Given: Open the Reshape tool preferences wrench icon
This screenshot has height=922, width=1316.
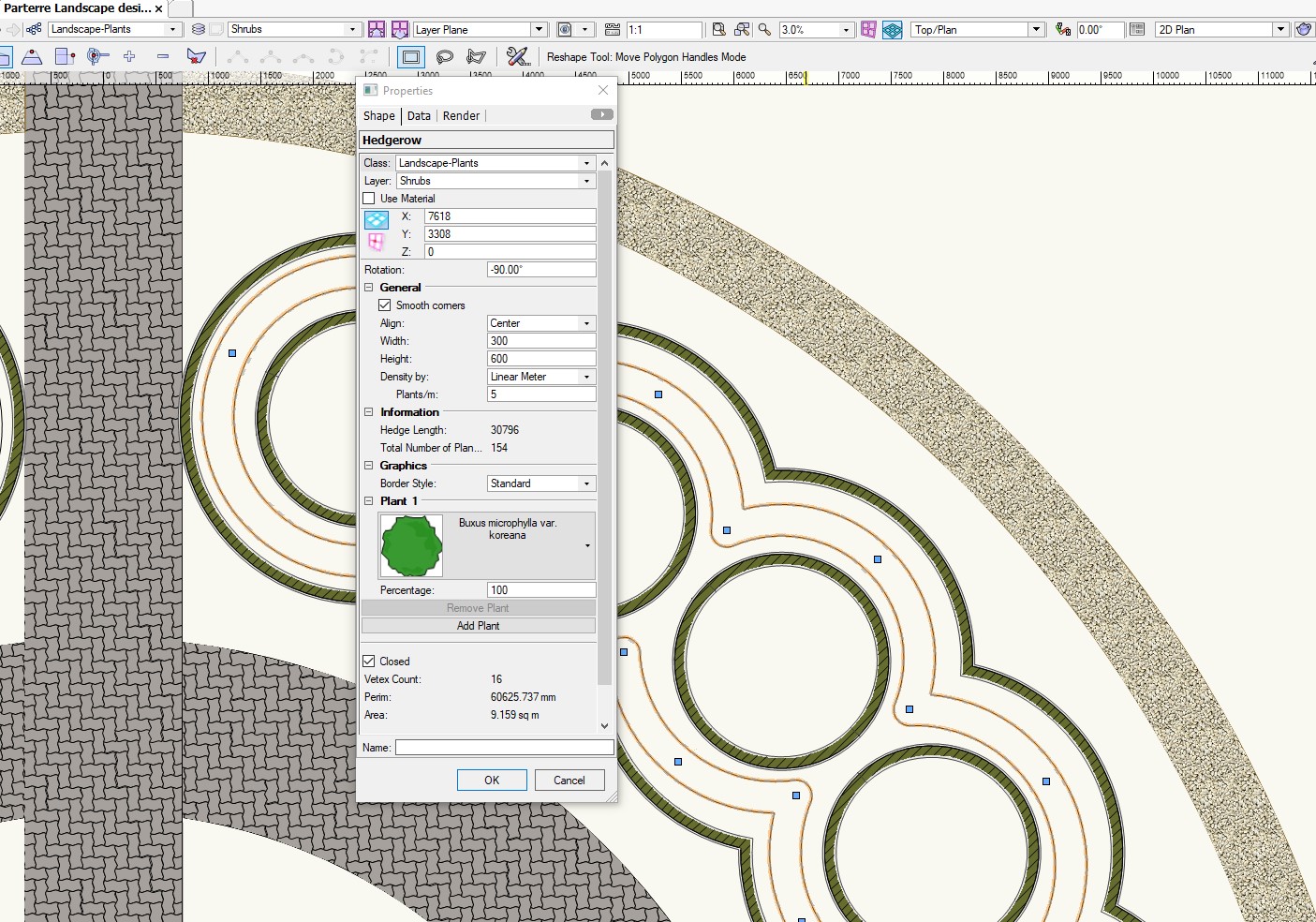Looking at the screenshot, I should [x=518, y=57].
